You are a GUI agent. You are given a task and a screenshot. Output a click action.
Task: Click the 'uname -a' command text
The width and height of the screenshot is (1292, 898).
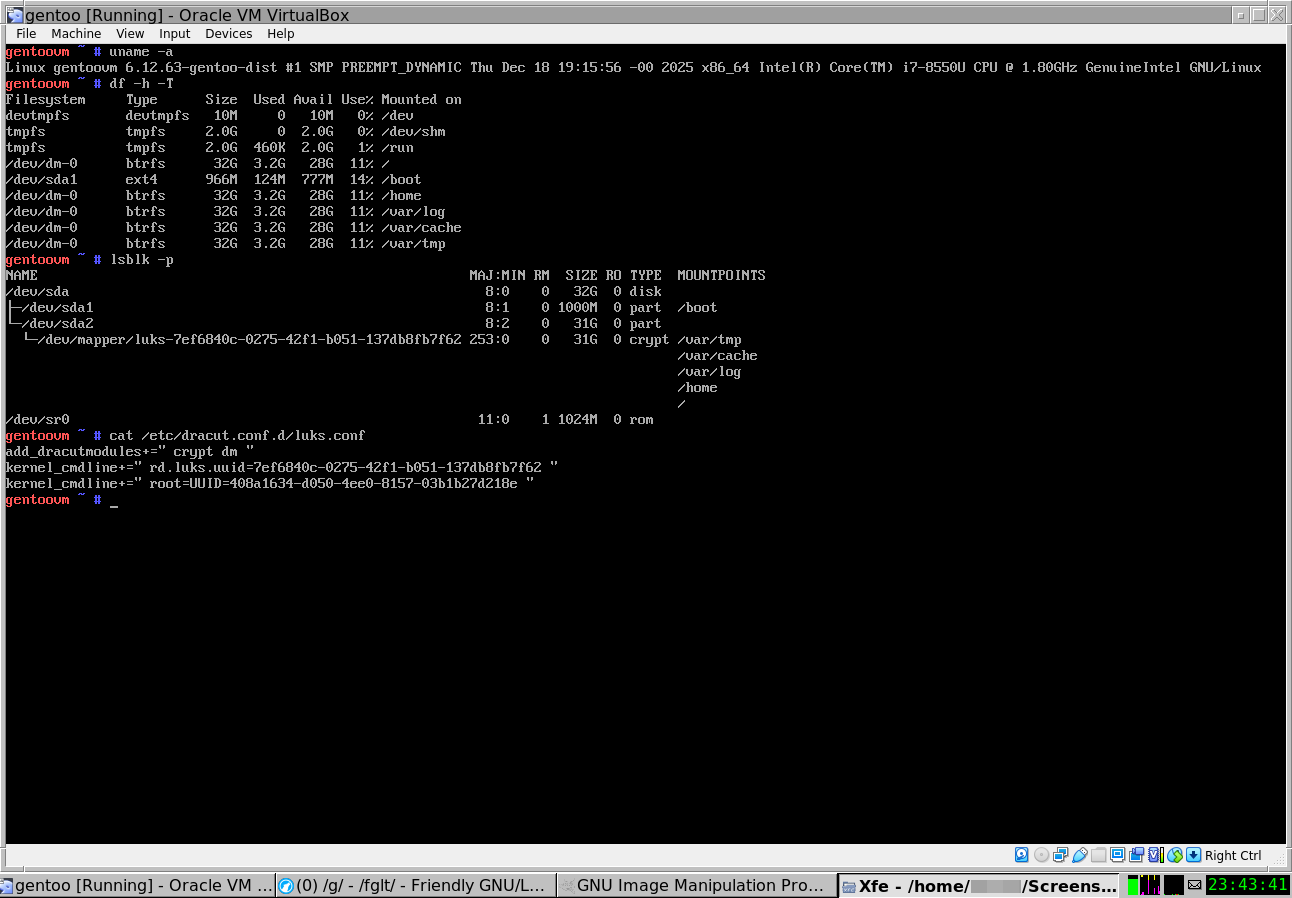(141, 51)
